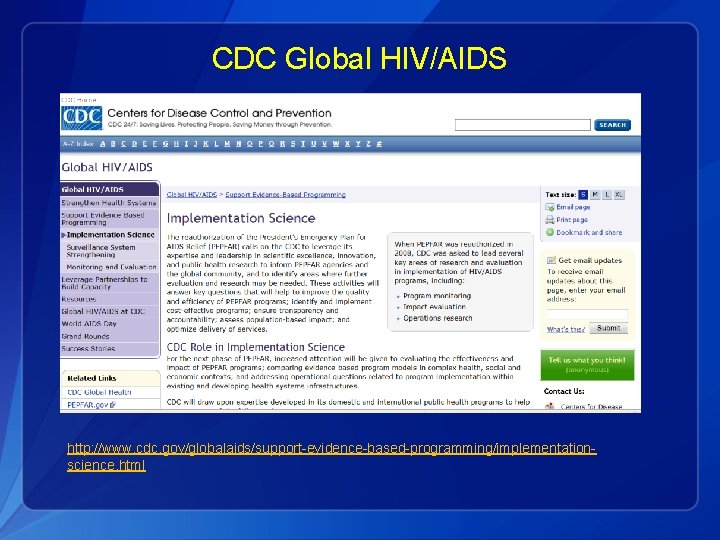Click the Global HIV/AIDS breadcrumb link
Screen dimensions: 720x540
[191, 195]
